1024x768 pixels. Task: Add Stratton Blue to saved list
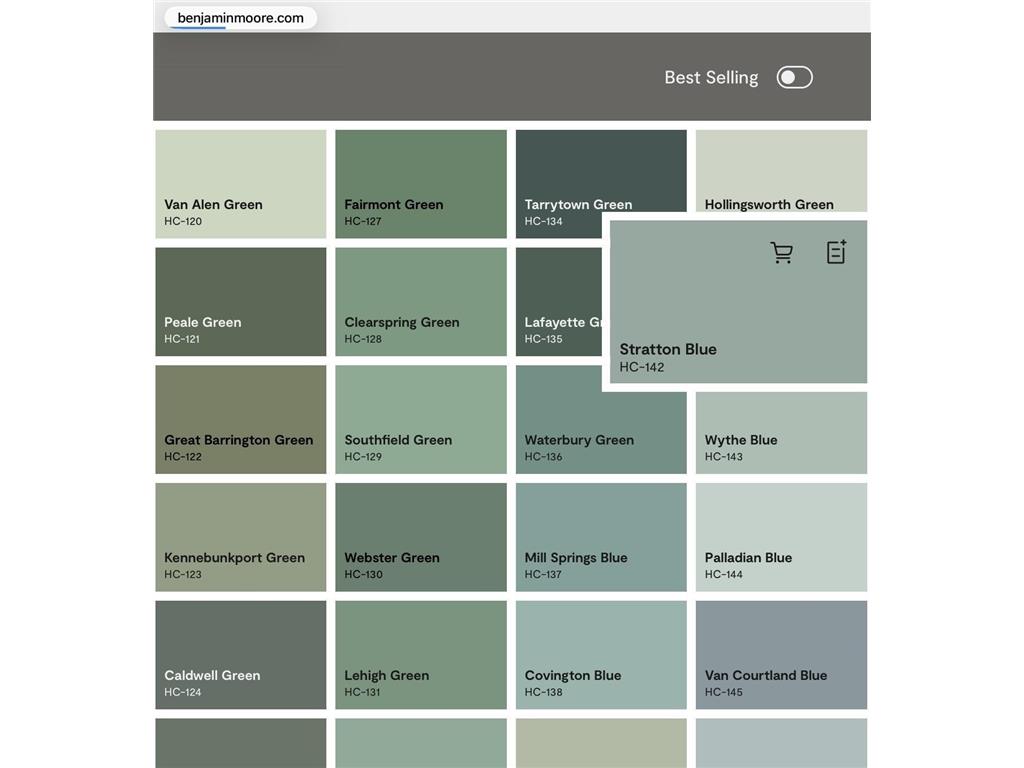point(837,252)
